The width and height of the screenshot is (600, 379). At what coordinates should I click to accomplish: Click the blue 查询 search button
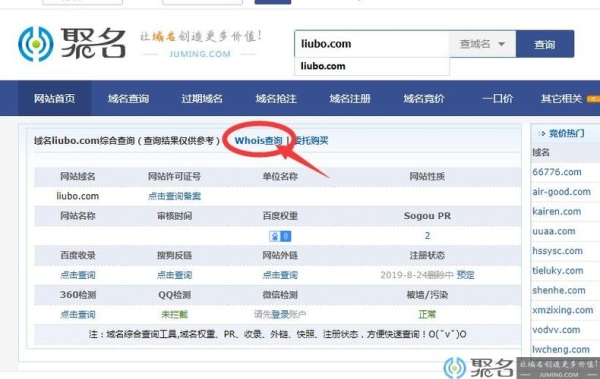(545, 44)
